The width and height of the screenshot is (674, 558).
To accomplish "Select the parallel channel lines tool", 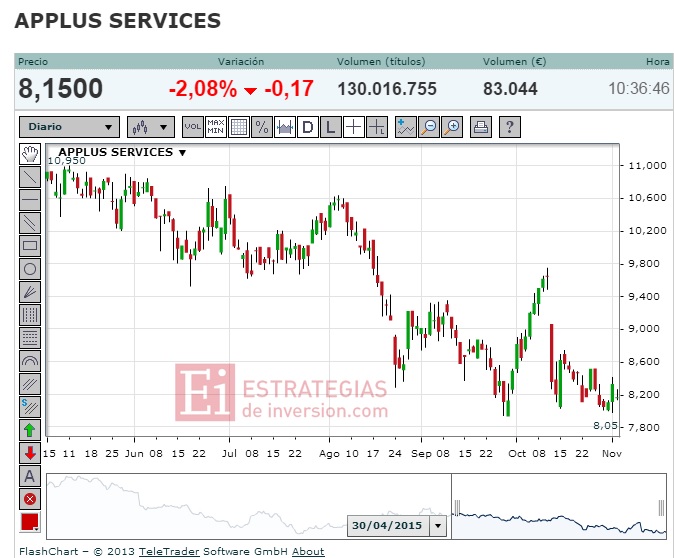I will [x=30, y=223].
